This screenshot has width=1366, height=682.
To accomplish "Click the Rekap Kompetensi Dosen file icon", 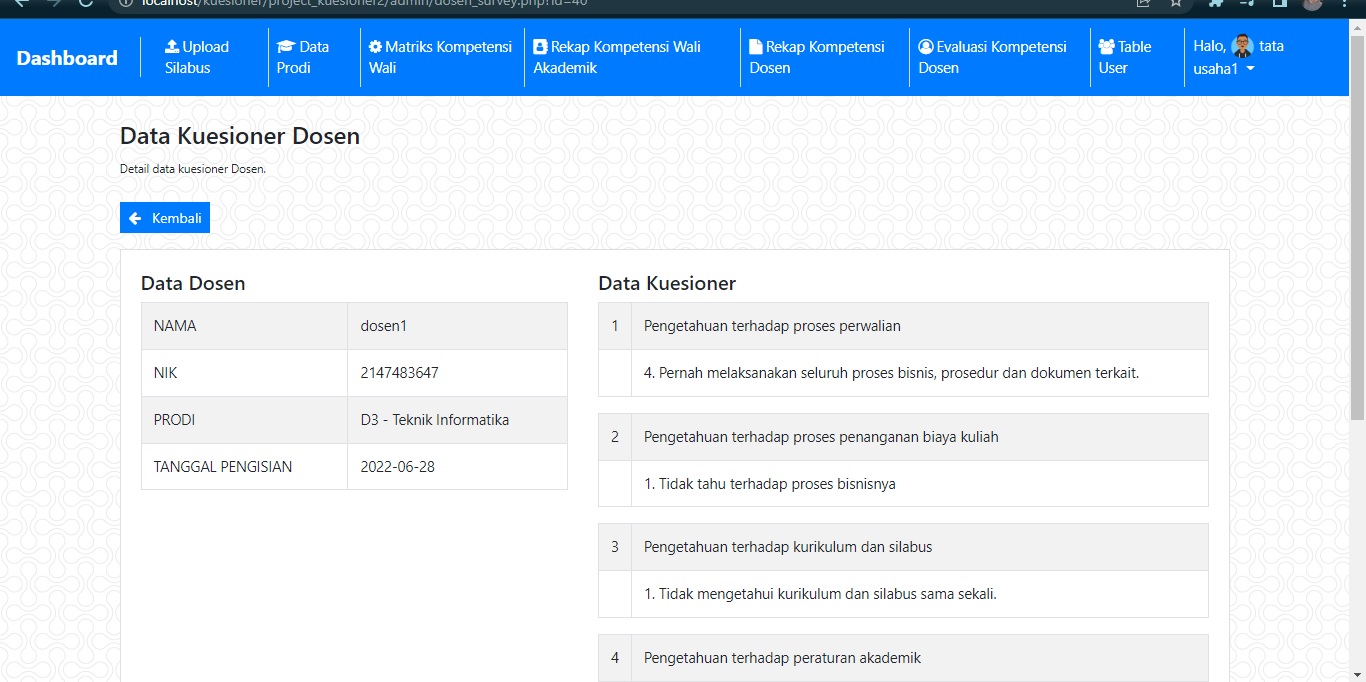I will (756, 46).
